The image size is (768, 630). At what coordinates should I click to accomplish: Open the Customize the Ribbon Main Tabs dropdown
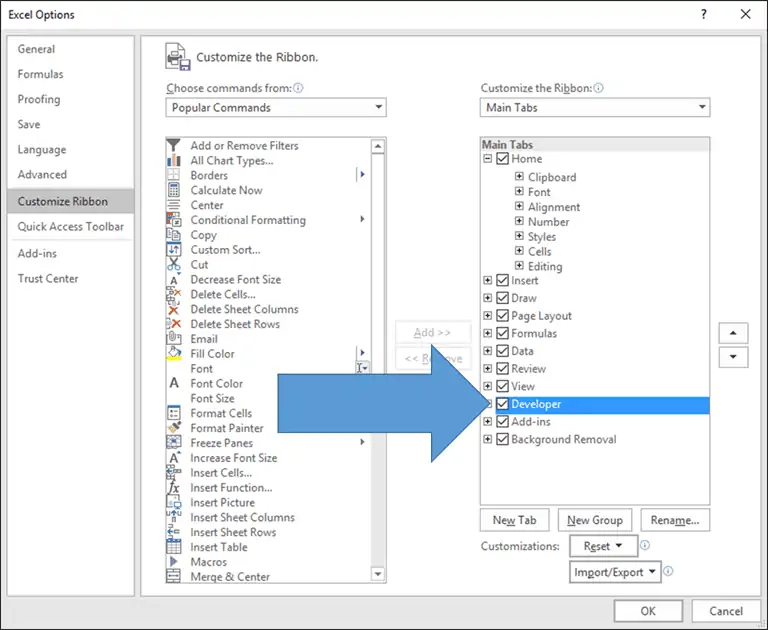tap(595, 107)
